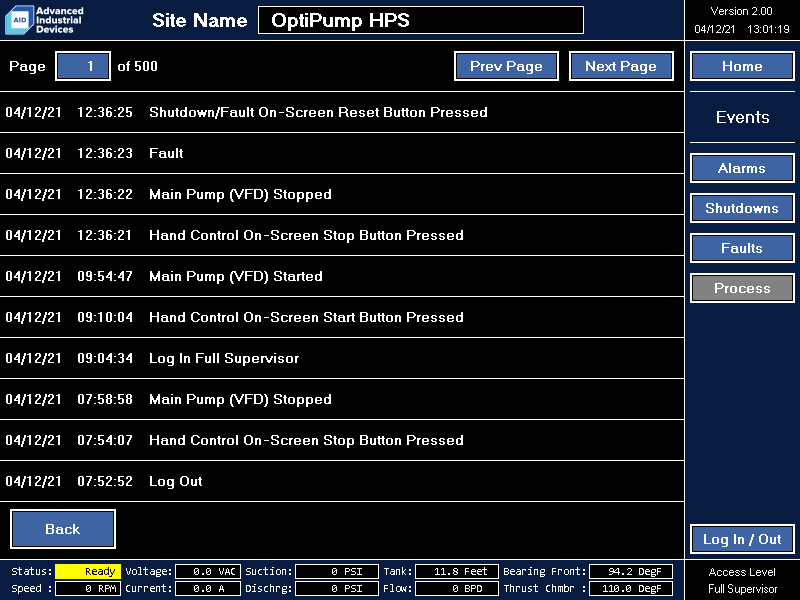Click the 'of 500' page count text

(x=137, y=66)
